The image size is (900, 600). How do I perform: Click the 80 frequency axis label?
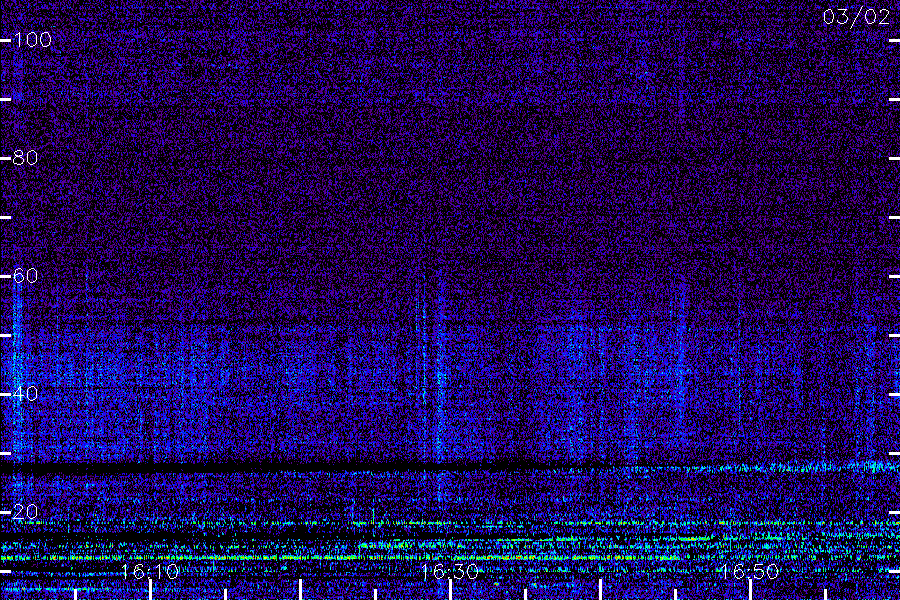[x=25, y=158]
